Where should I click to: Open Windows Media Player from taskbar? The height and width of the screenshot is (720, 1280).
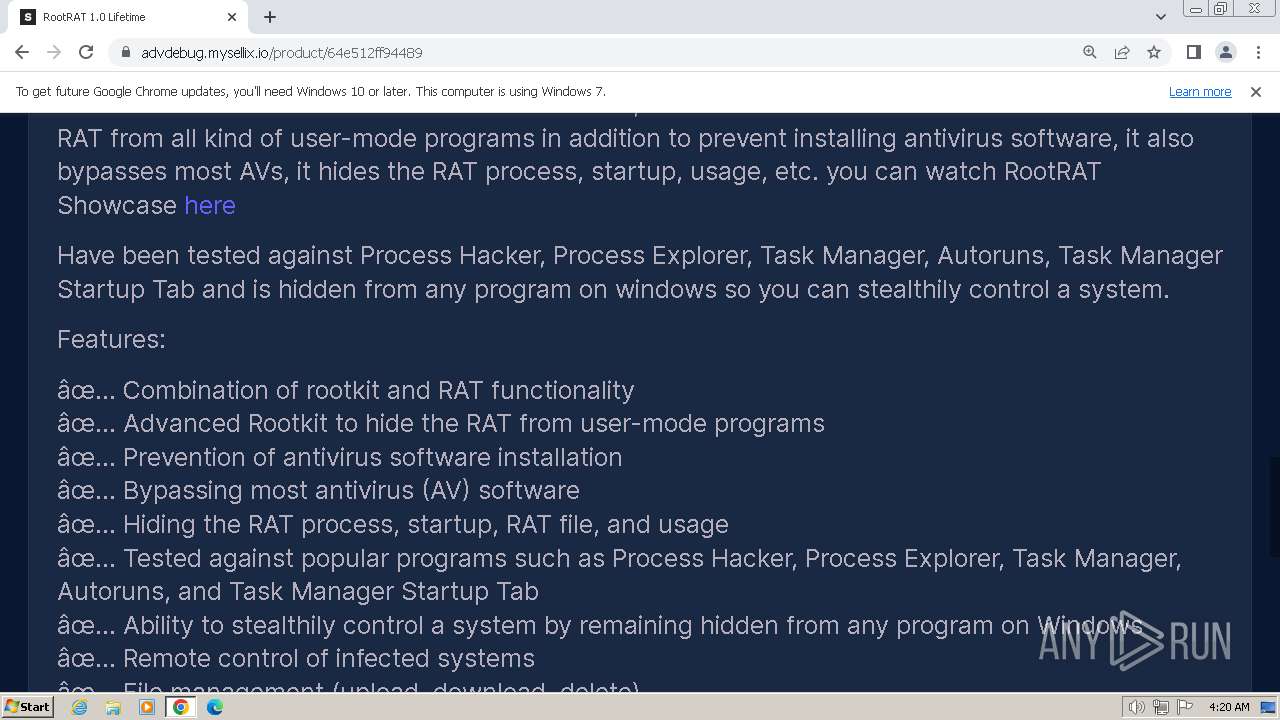[147, 707]
